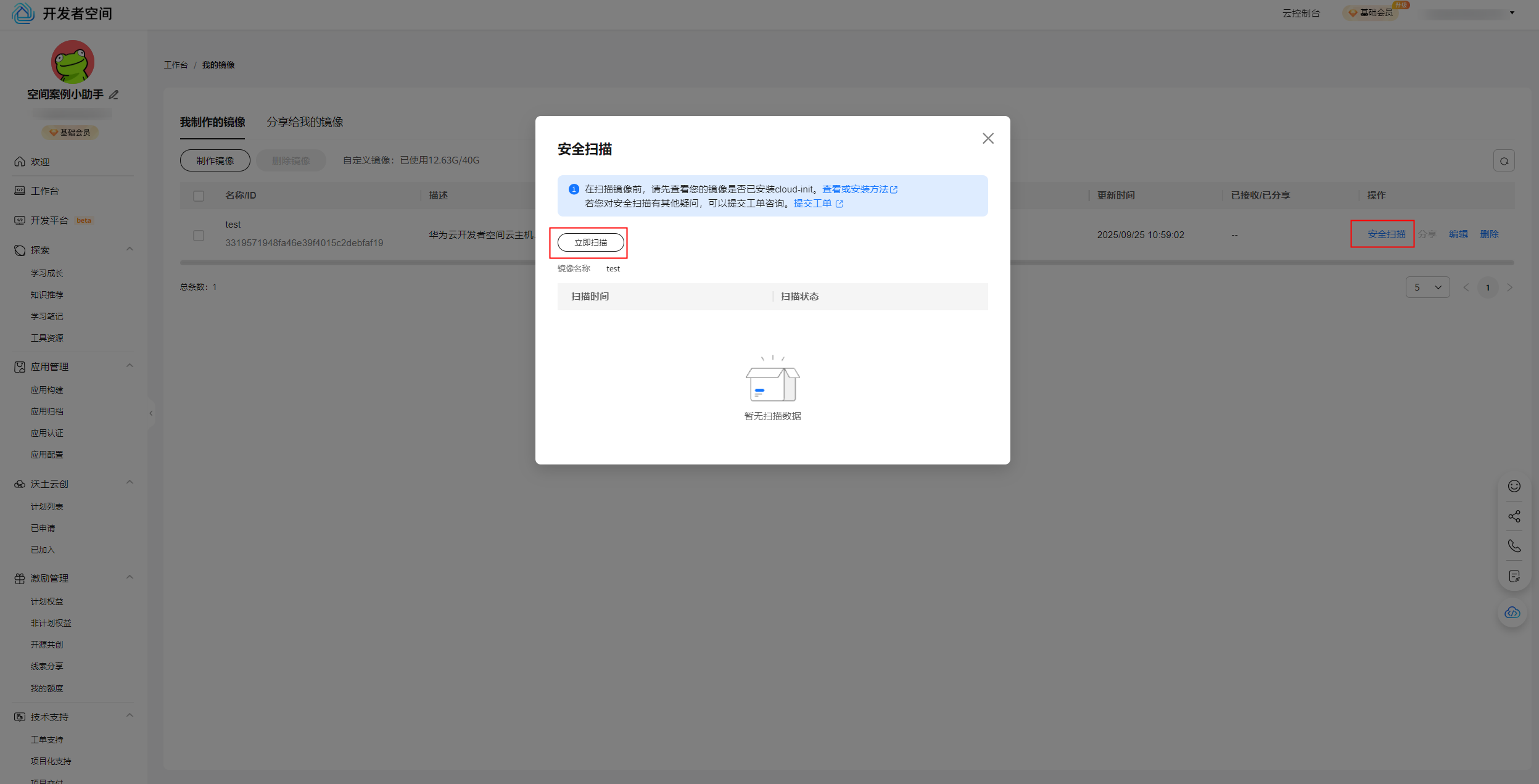1539x784 pixels.
Task: Click the 立即扫描 button
Action: pos(590,242)
